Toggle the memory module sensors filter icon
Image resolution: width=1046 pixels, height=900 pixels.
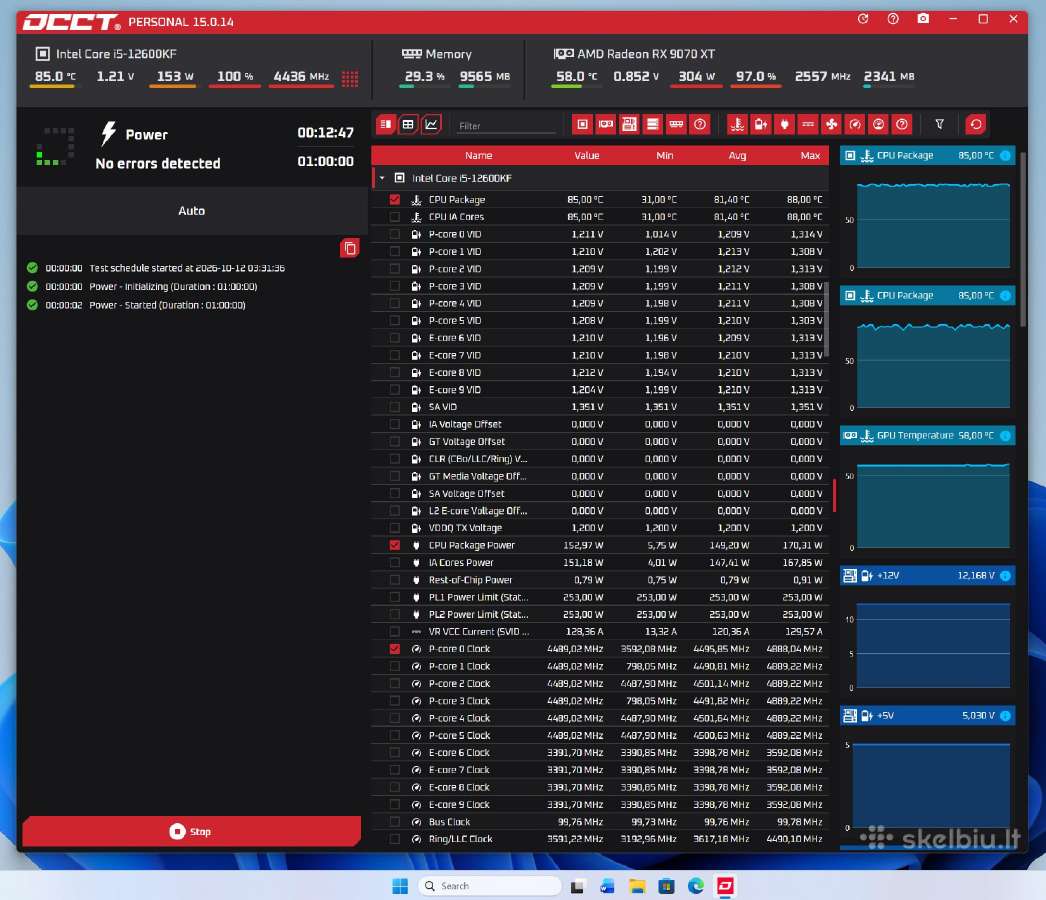click(x=676, y=124)
